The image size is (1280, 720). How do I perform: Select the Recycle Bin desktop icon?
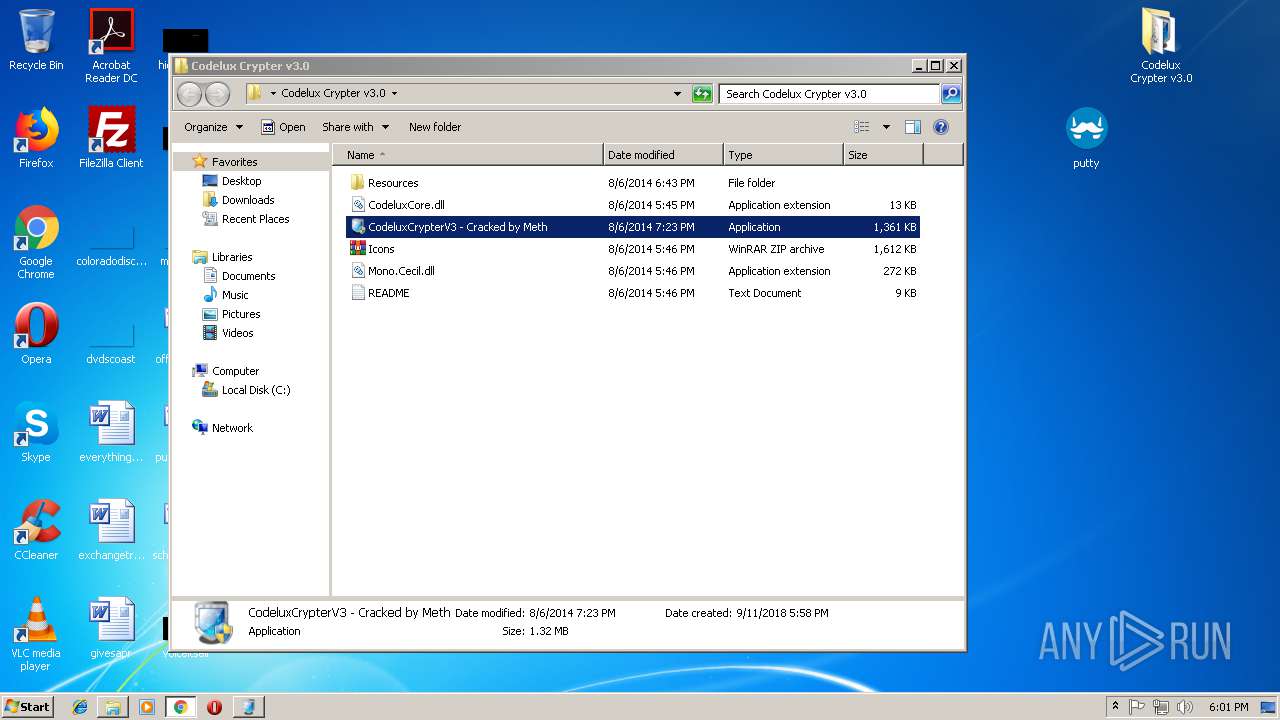click(x=36, y=40)
